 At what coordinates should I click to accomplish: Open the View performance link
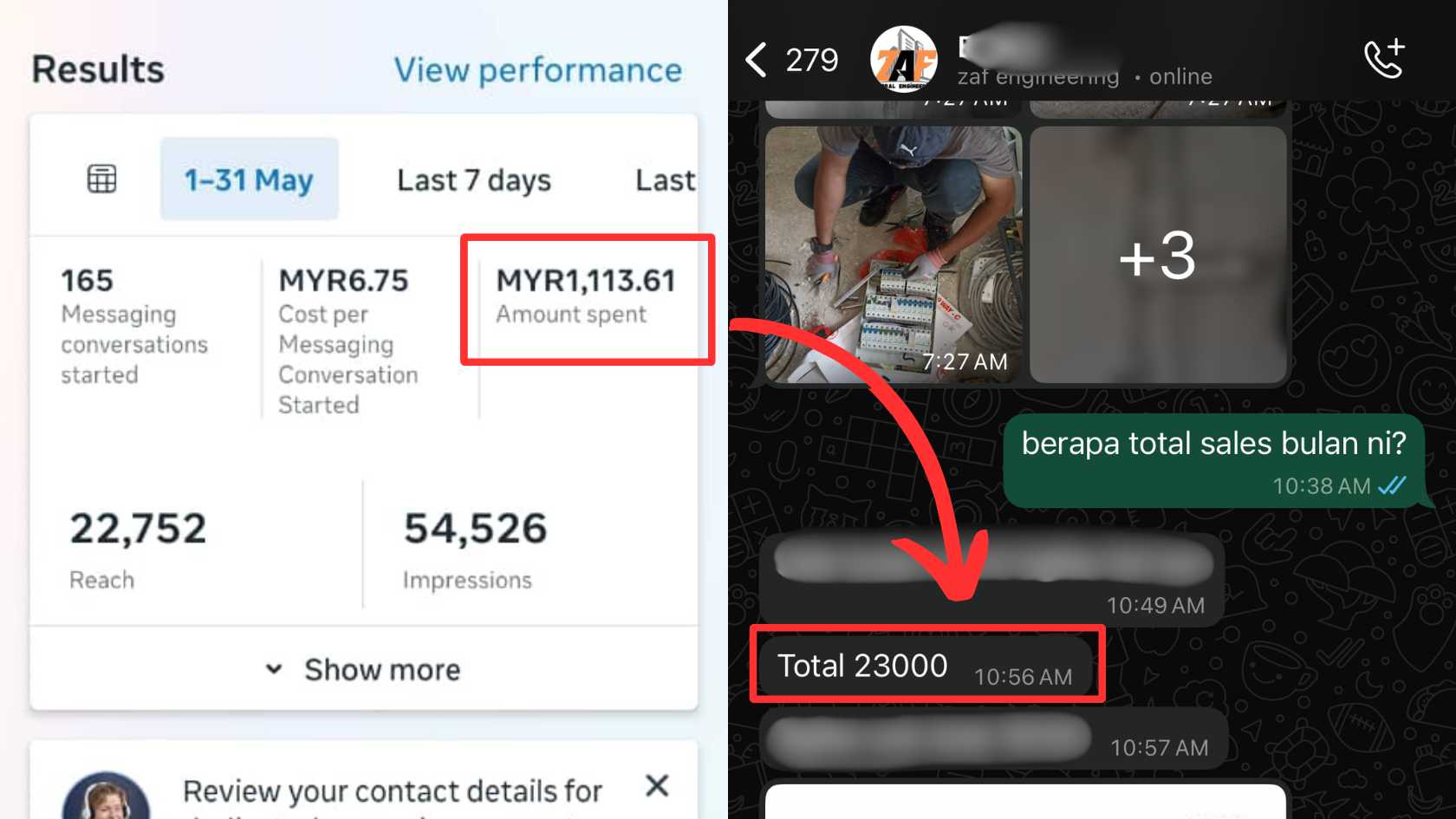pos(538,69)
